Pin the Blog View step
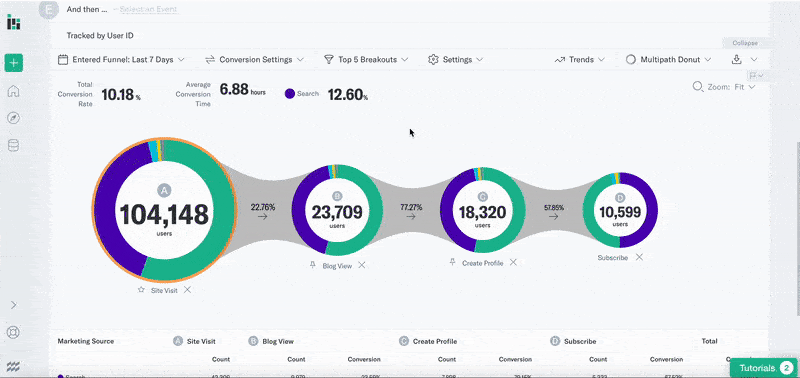The height and width of the screenshot is (378, 800). coord(313,265)
